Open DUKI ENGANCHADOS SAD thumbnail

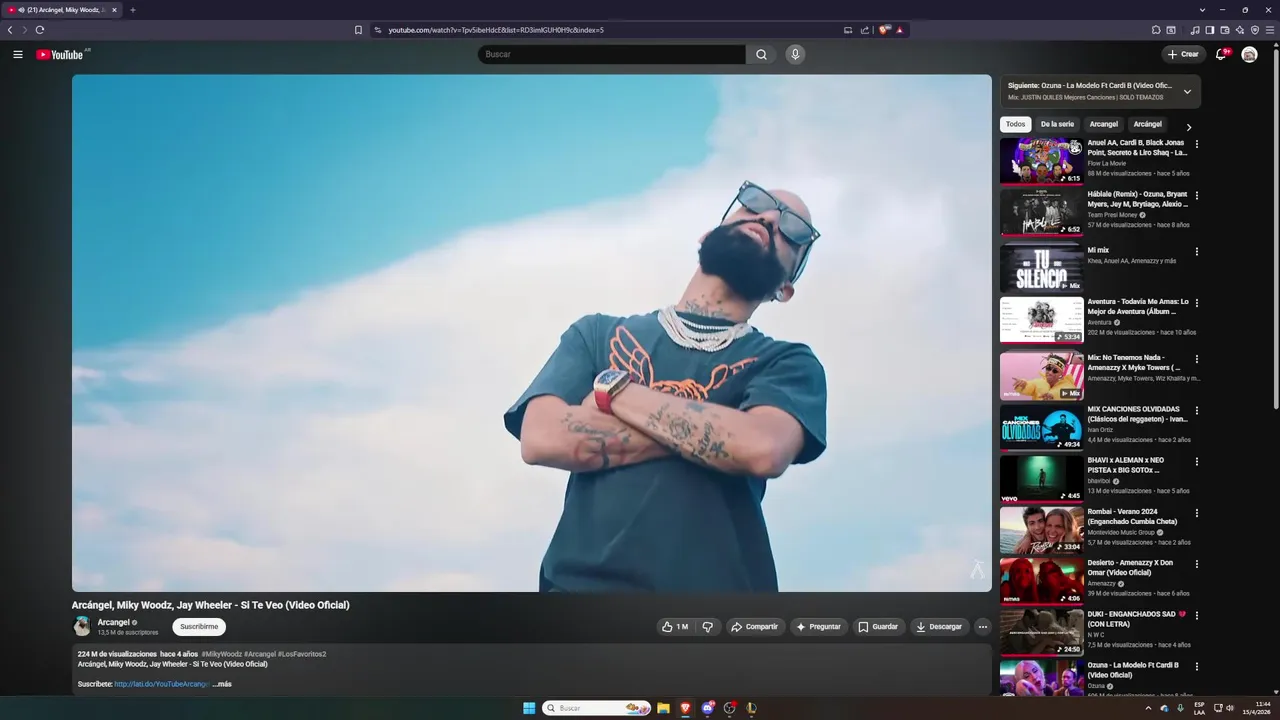(1041, 632)
